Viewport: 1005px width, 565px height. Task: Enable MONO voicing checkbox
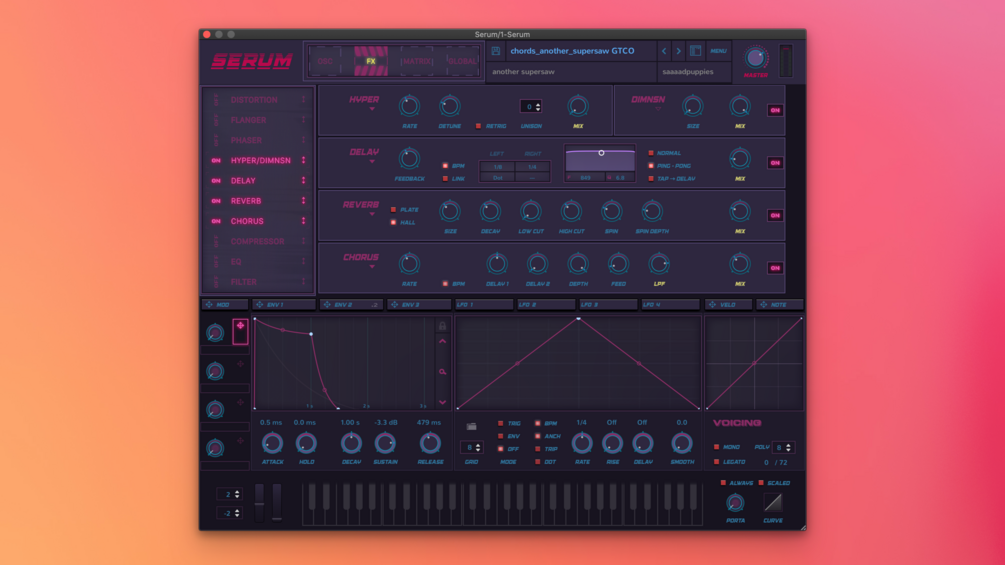pyautogui.click(x=717, y=447)
